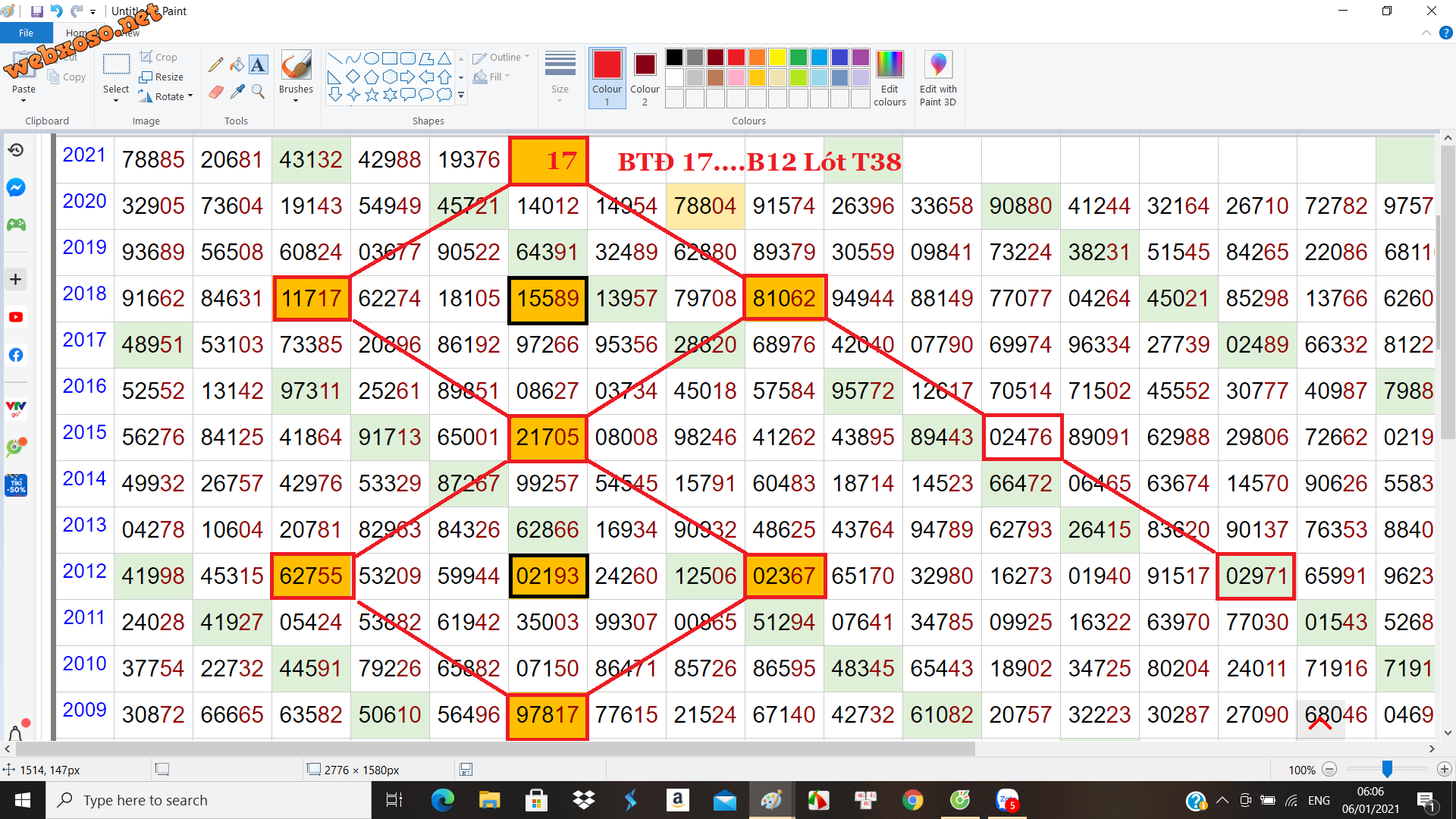Click the zoom in plus button

[1445, 769]
